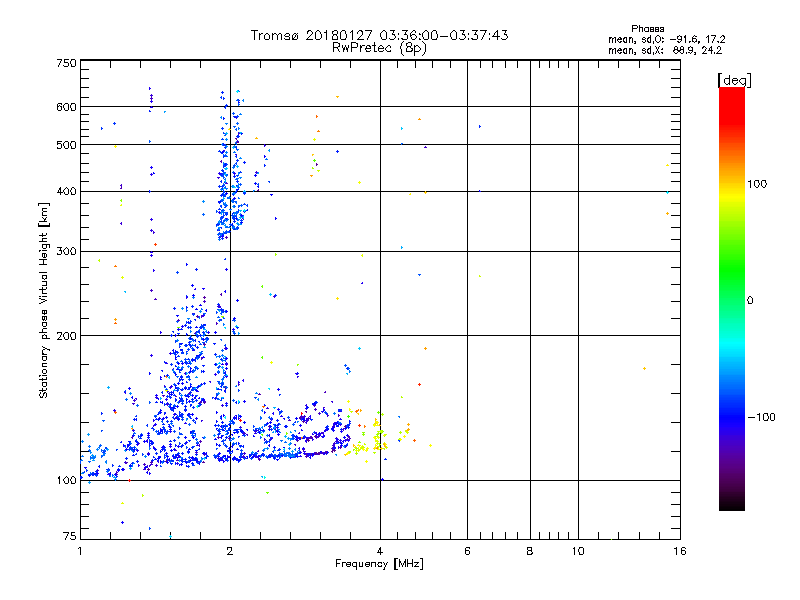Click the y-axis '600' tick label
The width and height of the screenshot is (800, 600).
pyautogui.click(x=66, y=107)
